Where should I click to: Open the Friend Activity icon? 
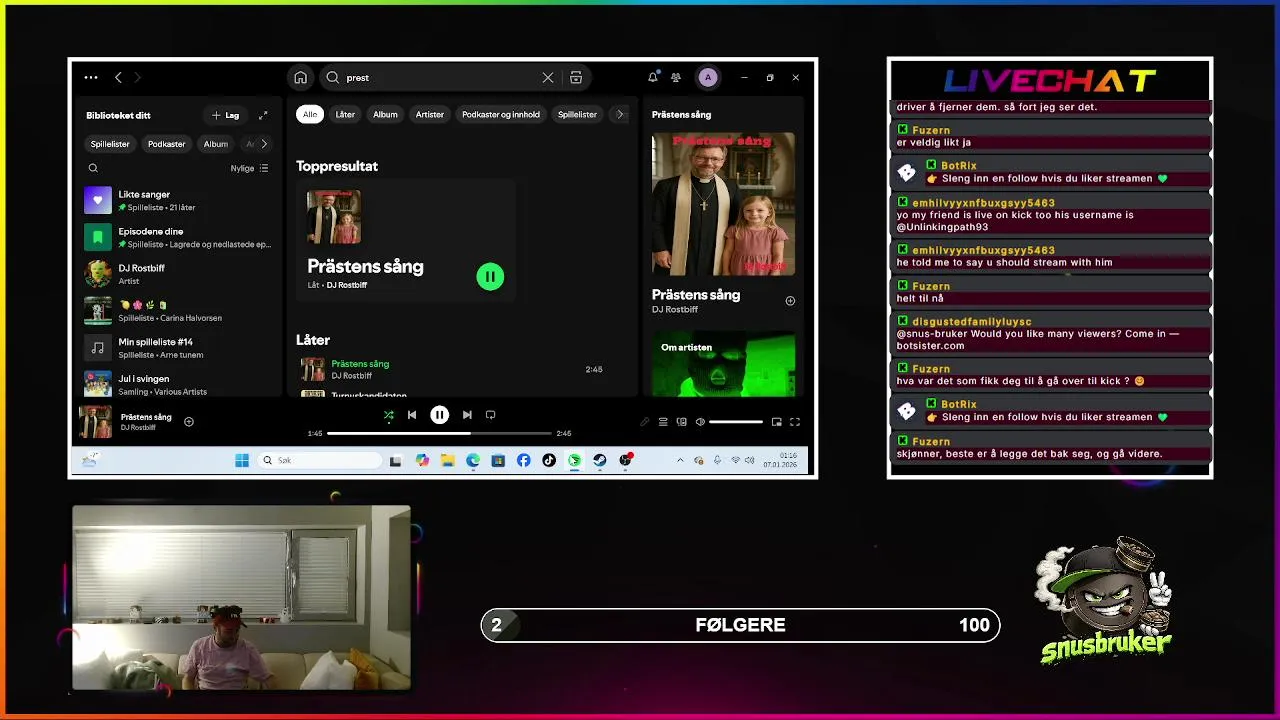[676, 77]
